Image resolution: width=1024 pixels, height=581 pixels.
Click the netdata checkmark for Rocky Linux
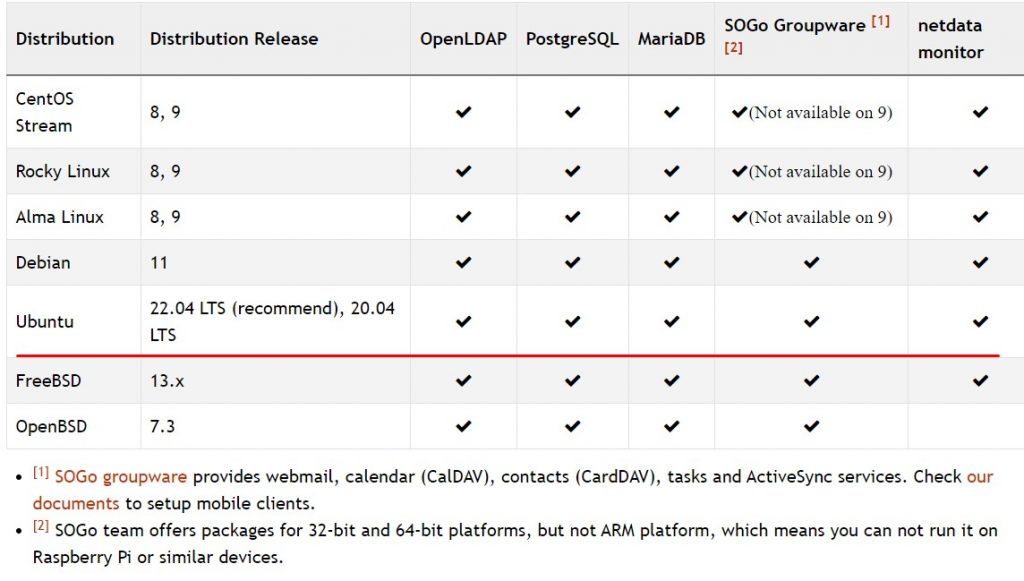980,171
